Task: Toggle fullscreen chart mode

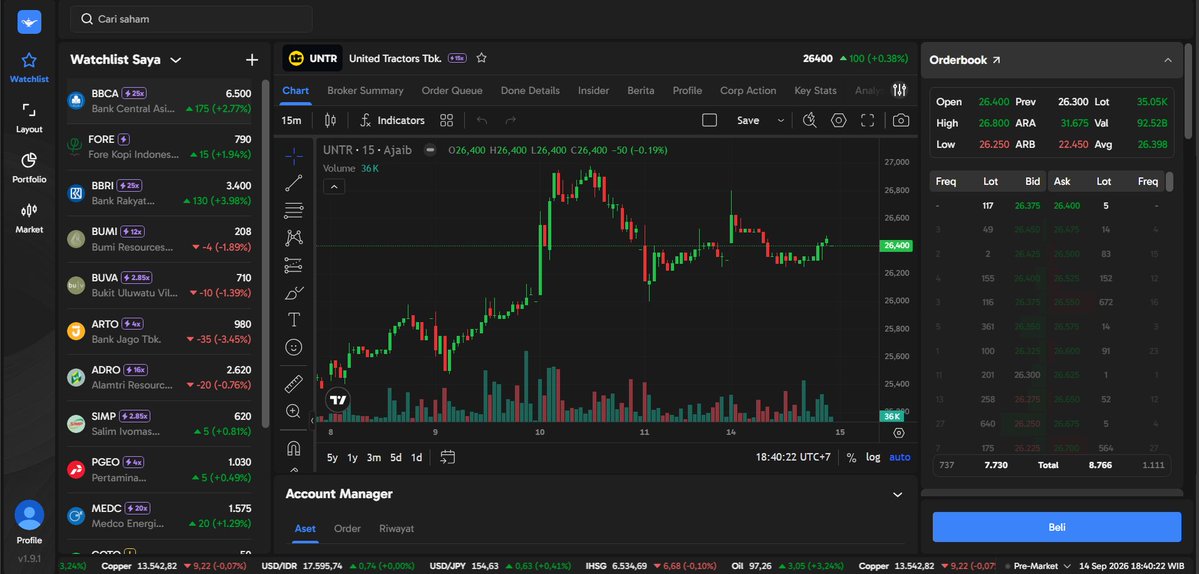Action: pos(867,120)
